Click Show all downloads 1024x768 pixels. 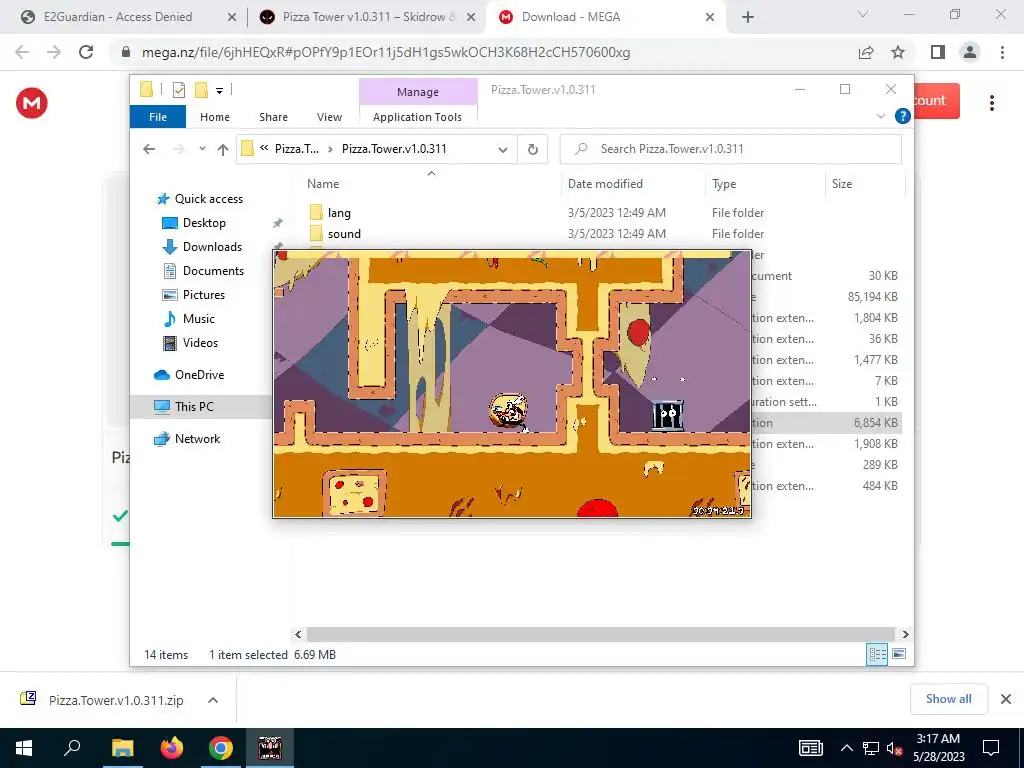[x=948, y=699]
